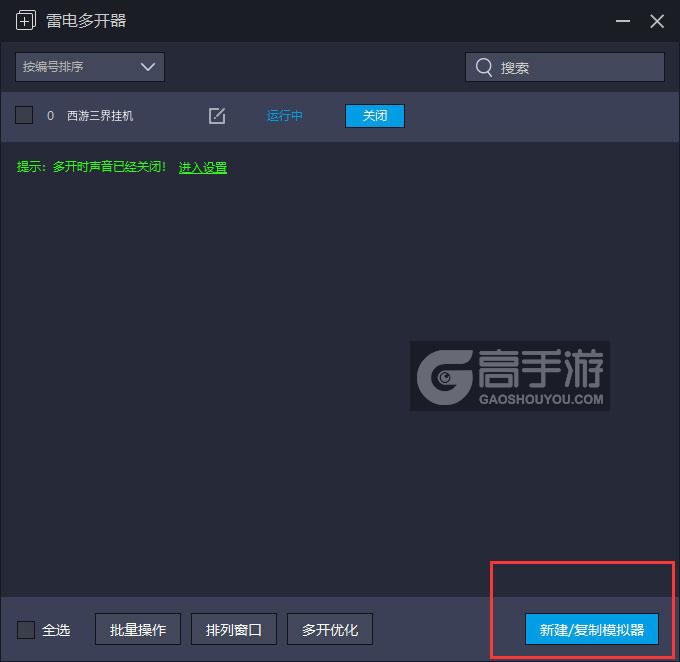Click the 排列窗口 button
This screenshot has height=662, width=680.
tap(234, 629)
